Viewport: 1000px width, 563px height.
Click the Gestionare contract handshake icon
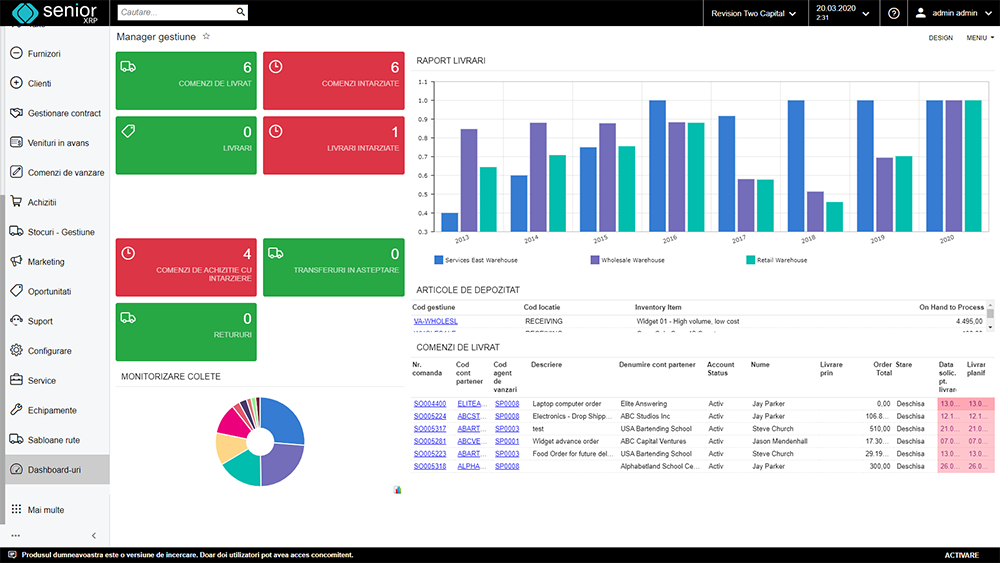[x=17, y=113]
